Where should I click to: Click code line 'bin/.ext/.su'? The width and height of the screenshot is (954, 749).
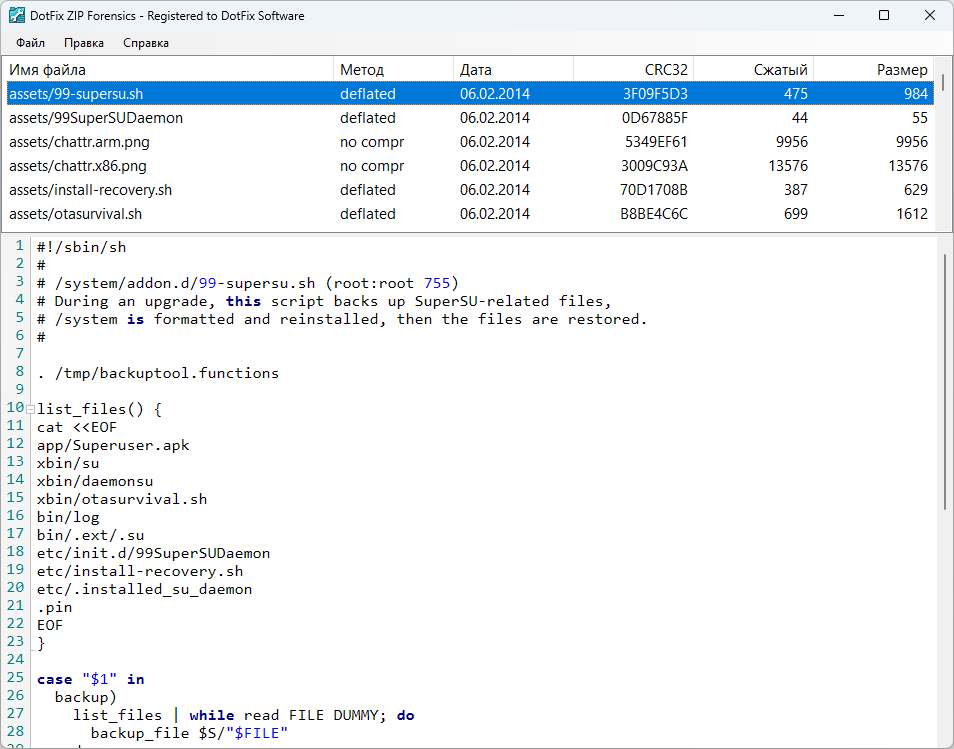[x=90, y=535]
